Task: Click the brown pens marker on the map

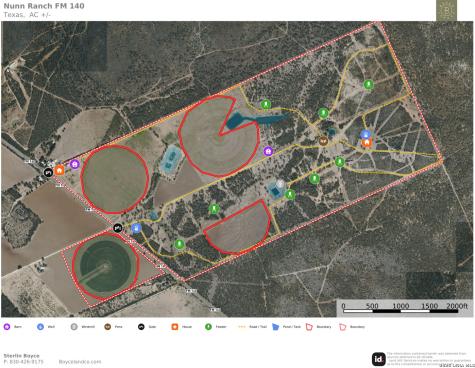Action: (x=323, y=141)
